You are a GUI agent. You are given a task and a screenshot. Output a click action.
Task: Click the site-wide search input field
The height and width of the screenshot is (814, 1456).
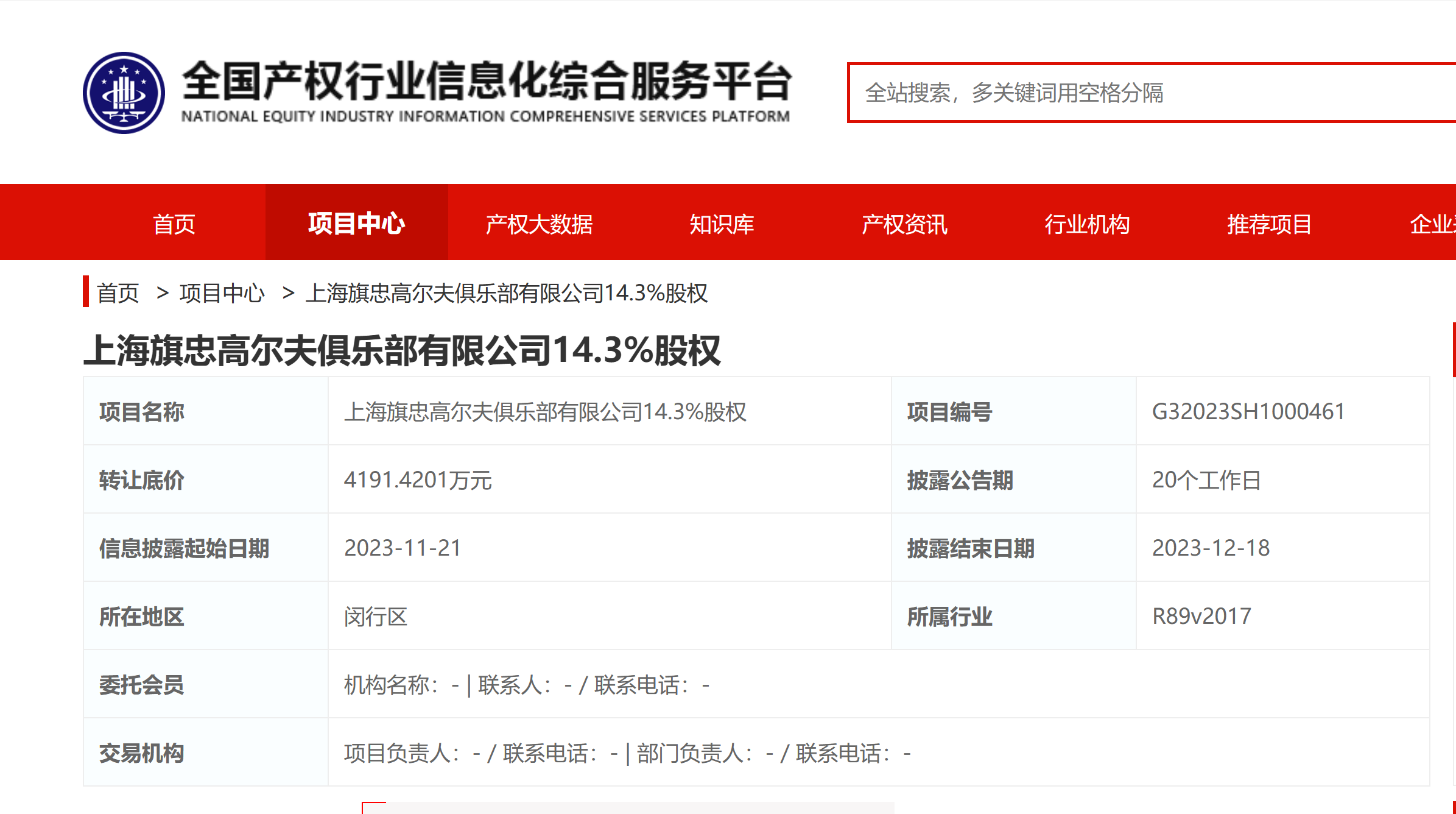1152,93
